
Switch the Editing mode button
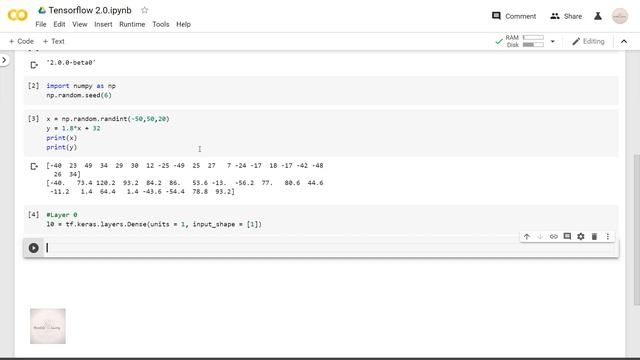[588, 41]
